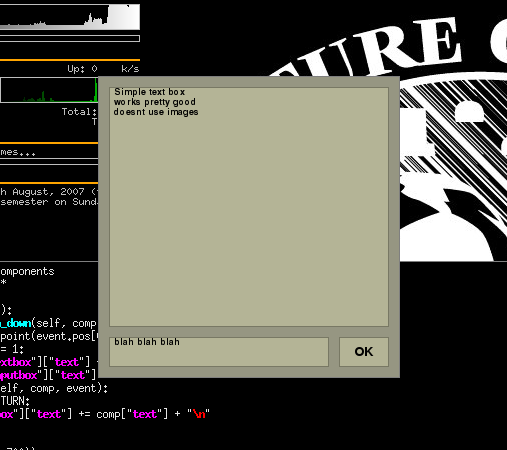The height and width of the screenshot is (450, 507).
Task: Click the 'August, 2007' date text
Action: click(x=49, y=192)
